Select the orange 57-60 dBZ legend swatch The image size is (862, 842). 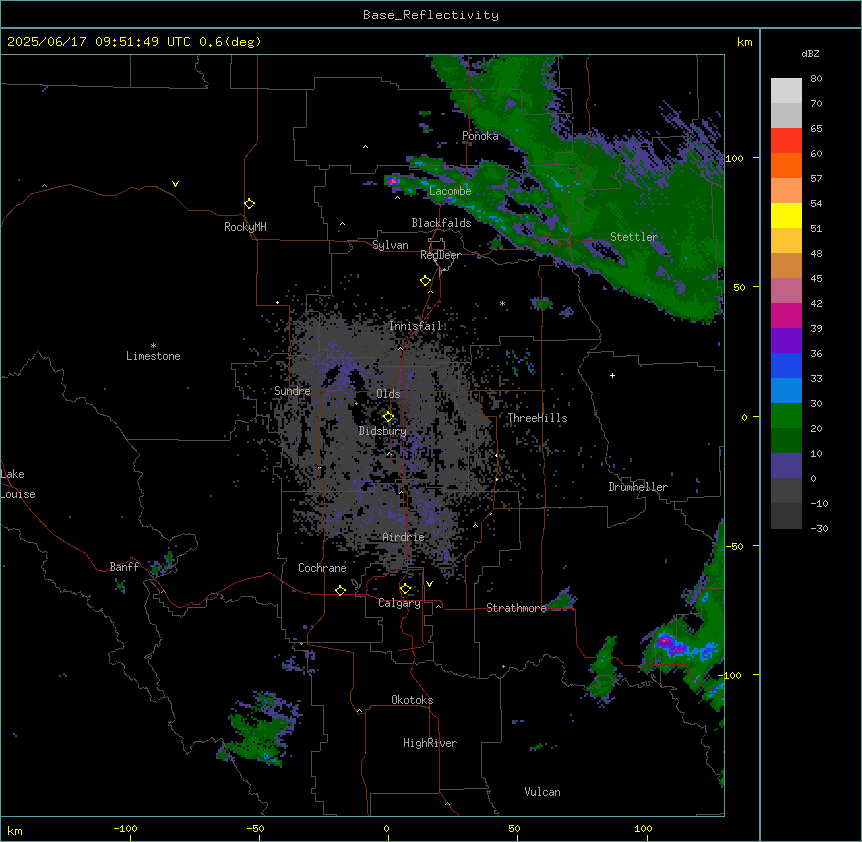click(786, 165)
